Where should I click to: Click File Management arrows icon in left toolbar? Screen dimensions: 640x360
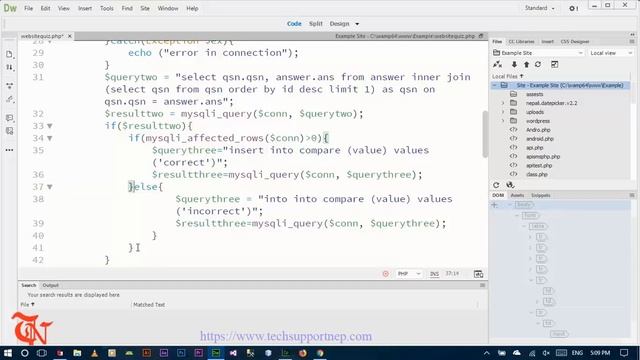pos(9,67)
